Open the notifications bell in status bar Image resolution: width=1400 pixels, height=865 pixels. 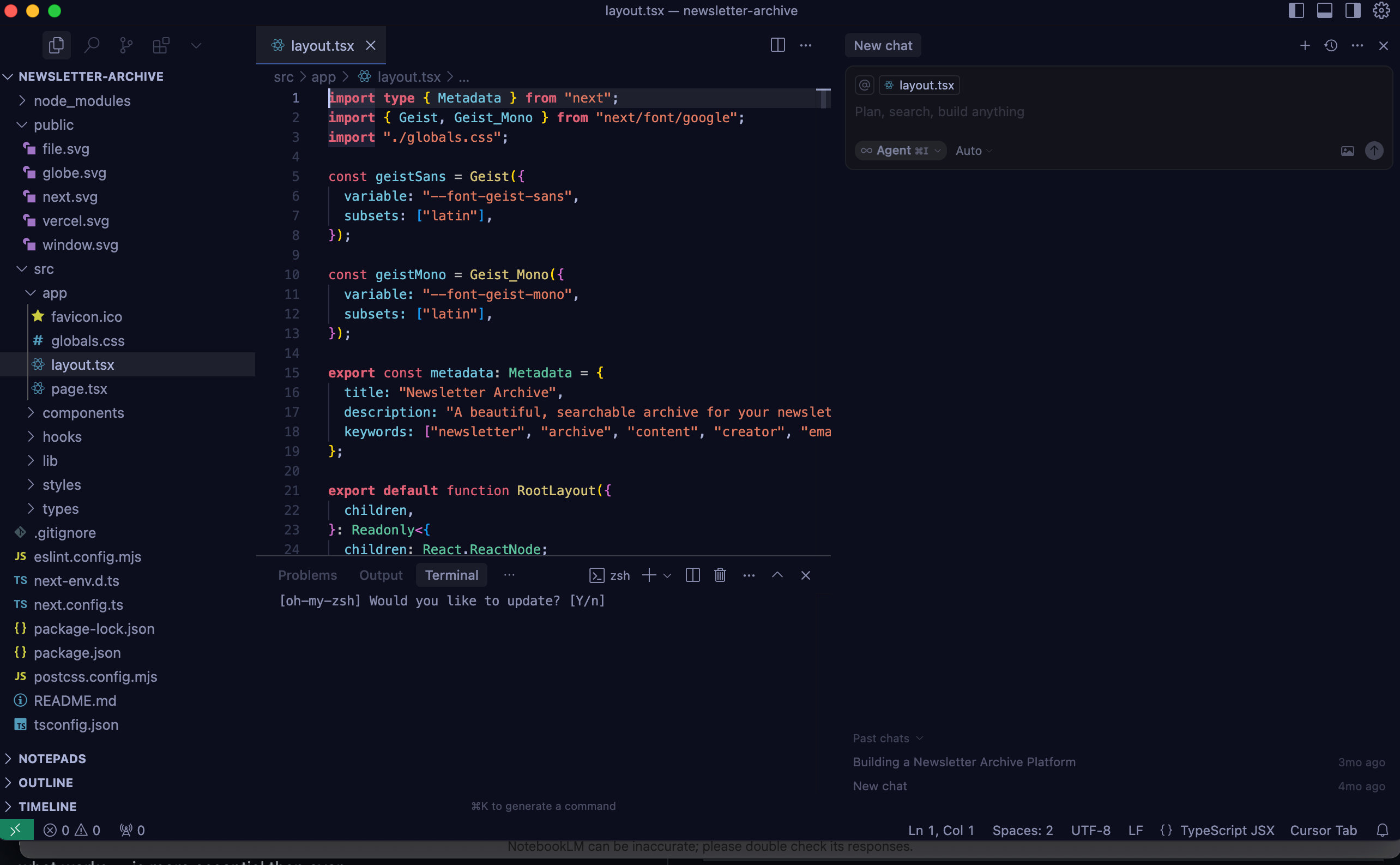point(1382,830)
